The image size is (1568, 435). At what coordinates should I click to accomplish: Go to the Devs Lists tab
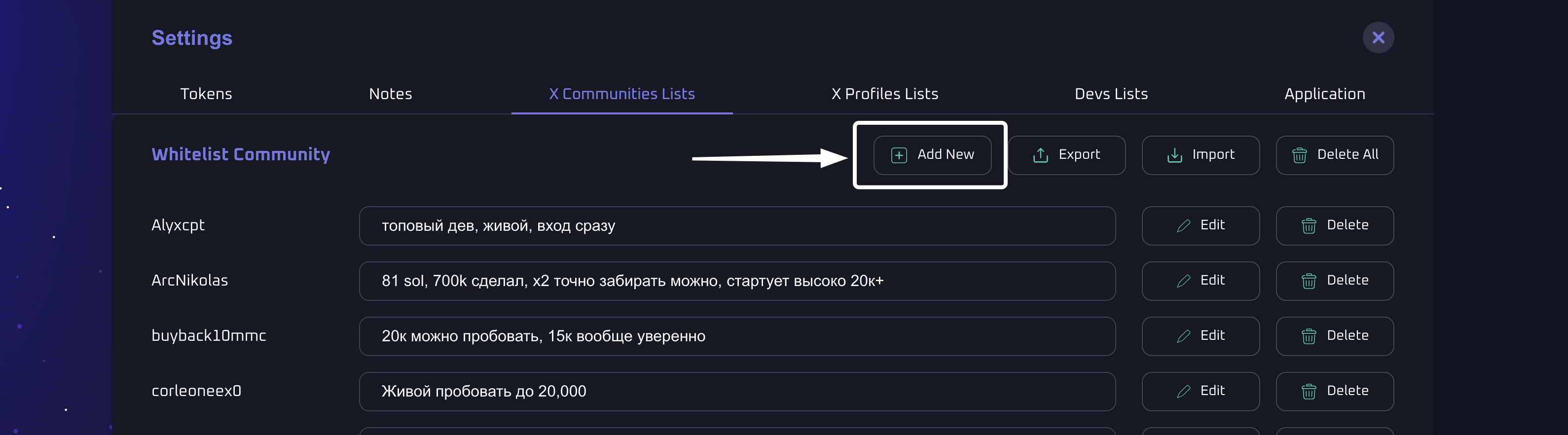tap(1111, 94)
